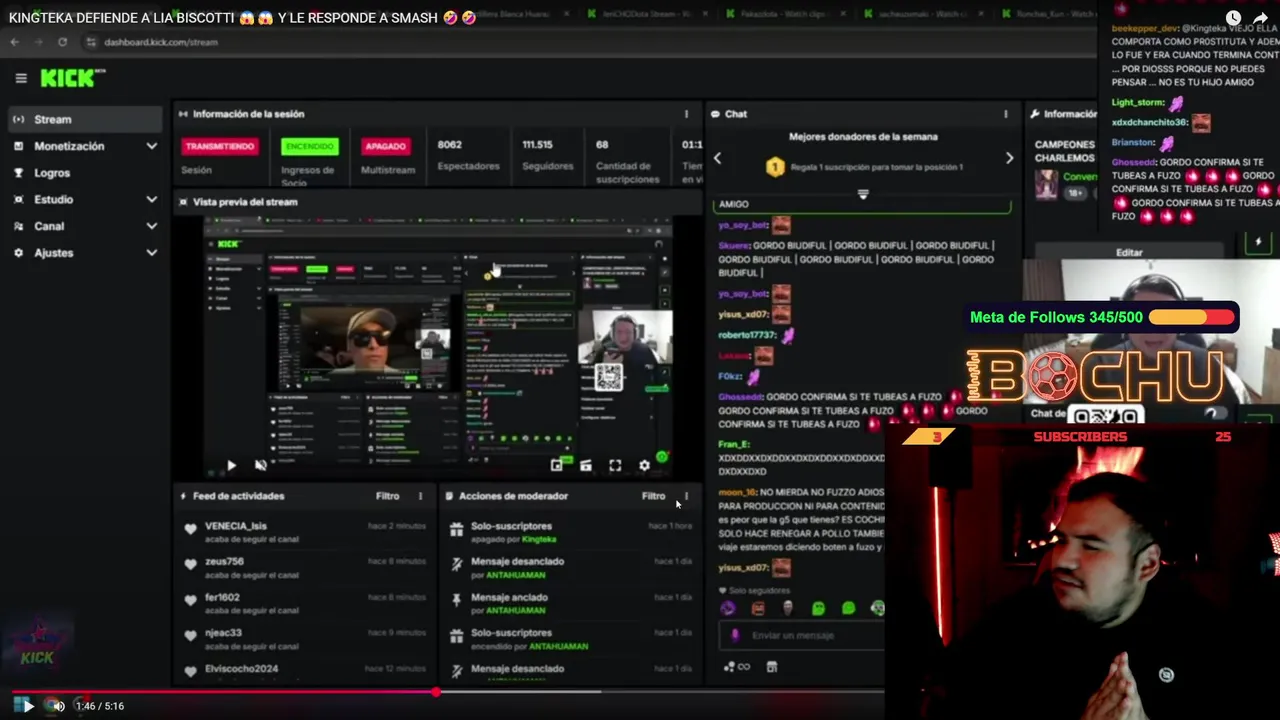Open stream preview settings gear

point(644,465)
